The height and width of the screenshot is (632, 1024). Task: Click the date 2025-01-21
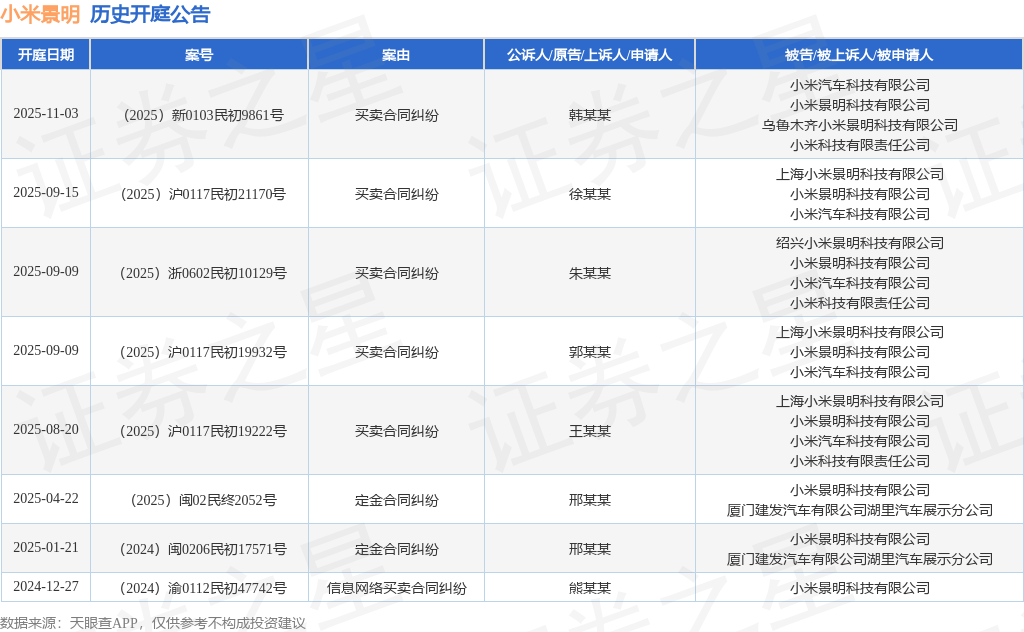(x=46, y=548)
